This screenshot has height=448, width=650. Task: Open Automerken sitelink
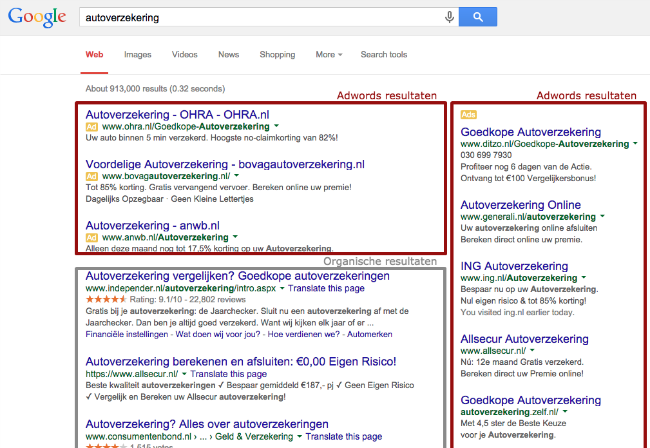click(x=369, y=334)
